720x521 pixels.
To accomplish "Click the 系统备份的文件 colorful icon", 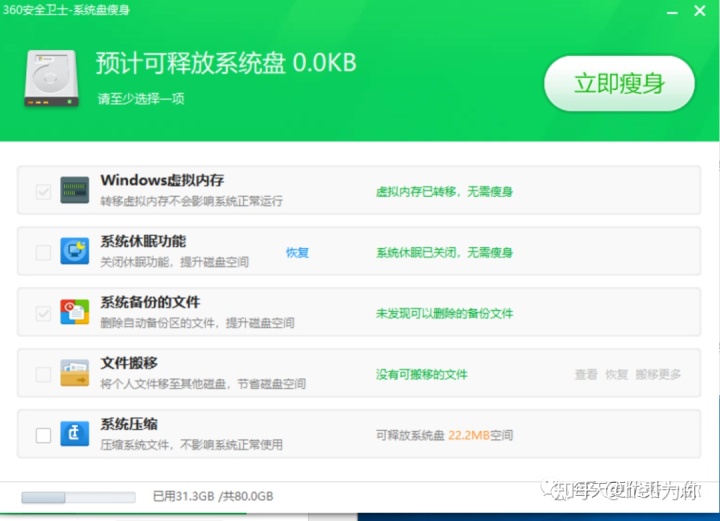I will pos(74,312).
